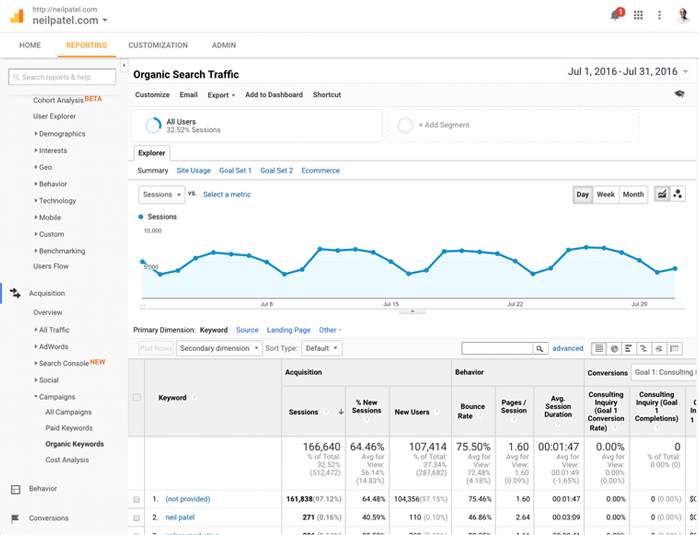Image resolution: width=699 pixels, height=535 pixels.
Task: Click the user profile avatar
Action: [683, 15]
